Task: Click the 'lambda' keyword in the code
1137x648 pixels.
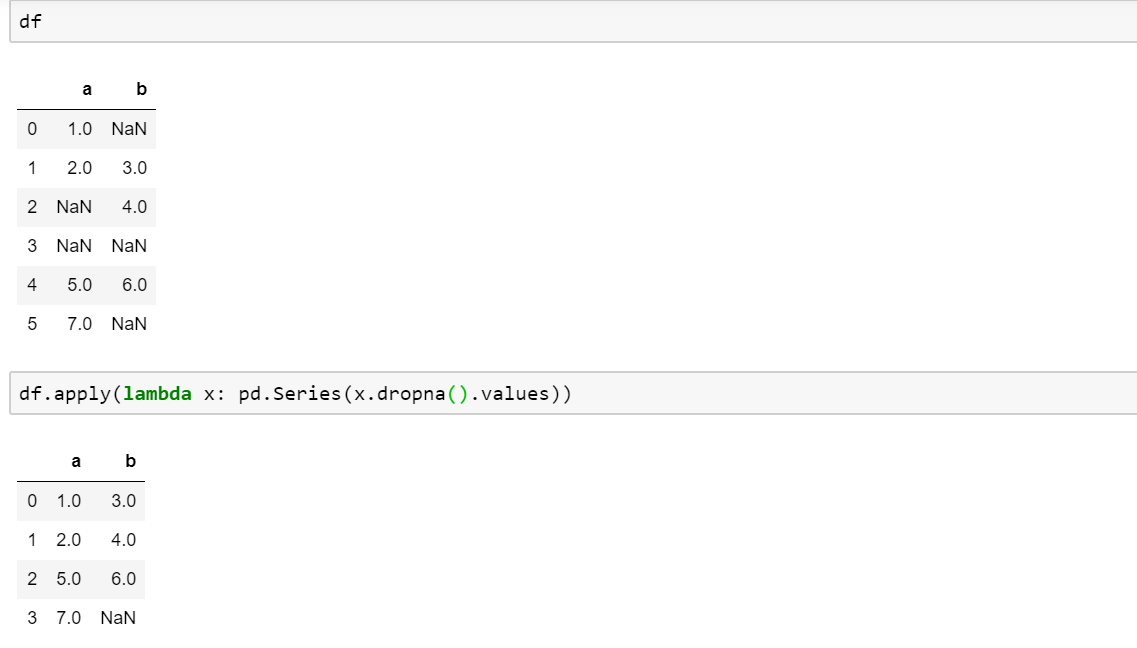Action: click(x=157, y=394)
